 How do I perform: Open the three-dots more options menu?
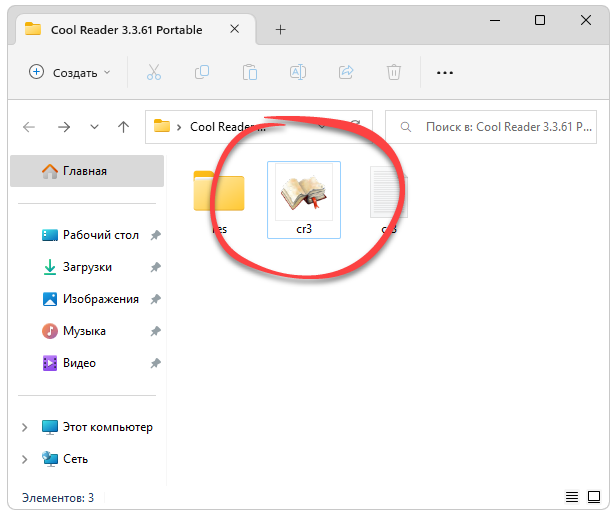(445, 72)
